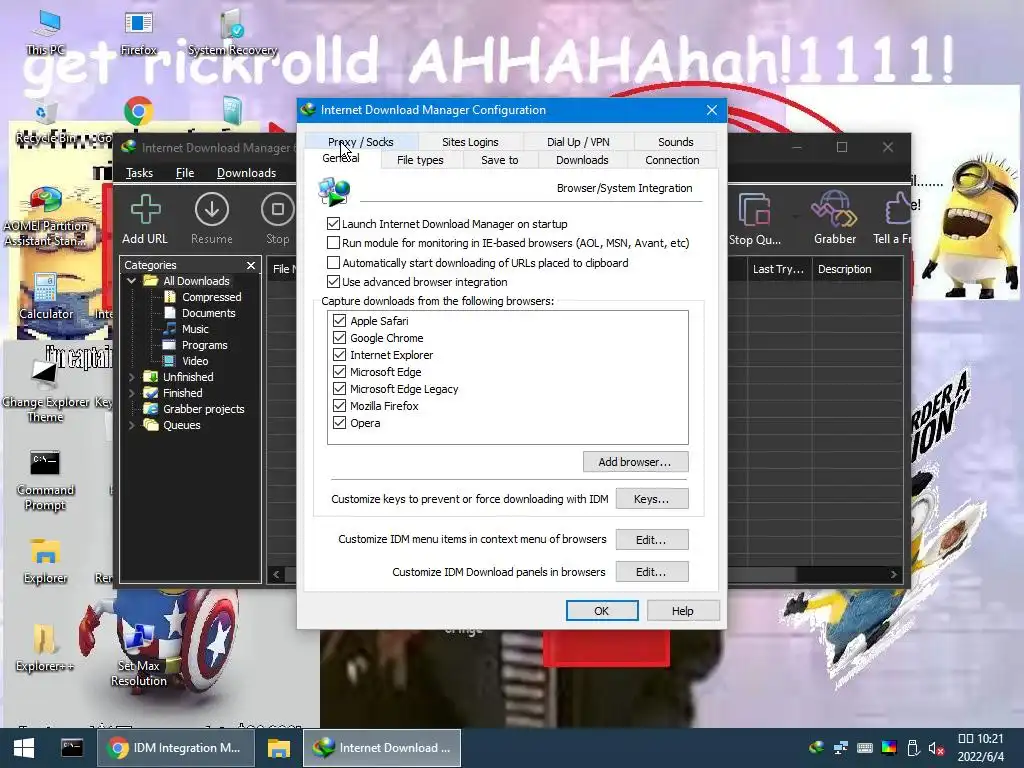This screenshot has height=768, width=1024.
Task: Close the Categories panel
Action: coord(251,264)
